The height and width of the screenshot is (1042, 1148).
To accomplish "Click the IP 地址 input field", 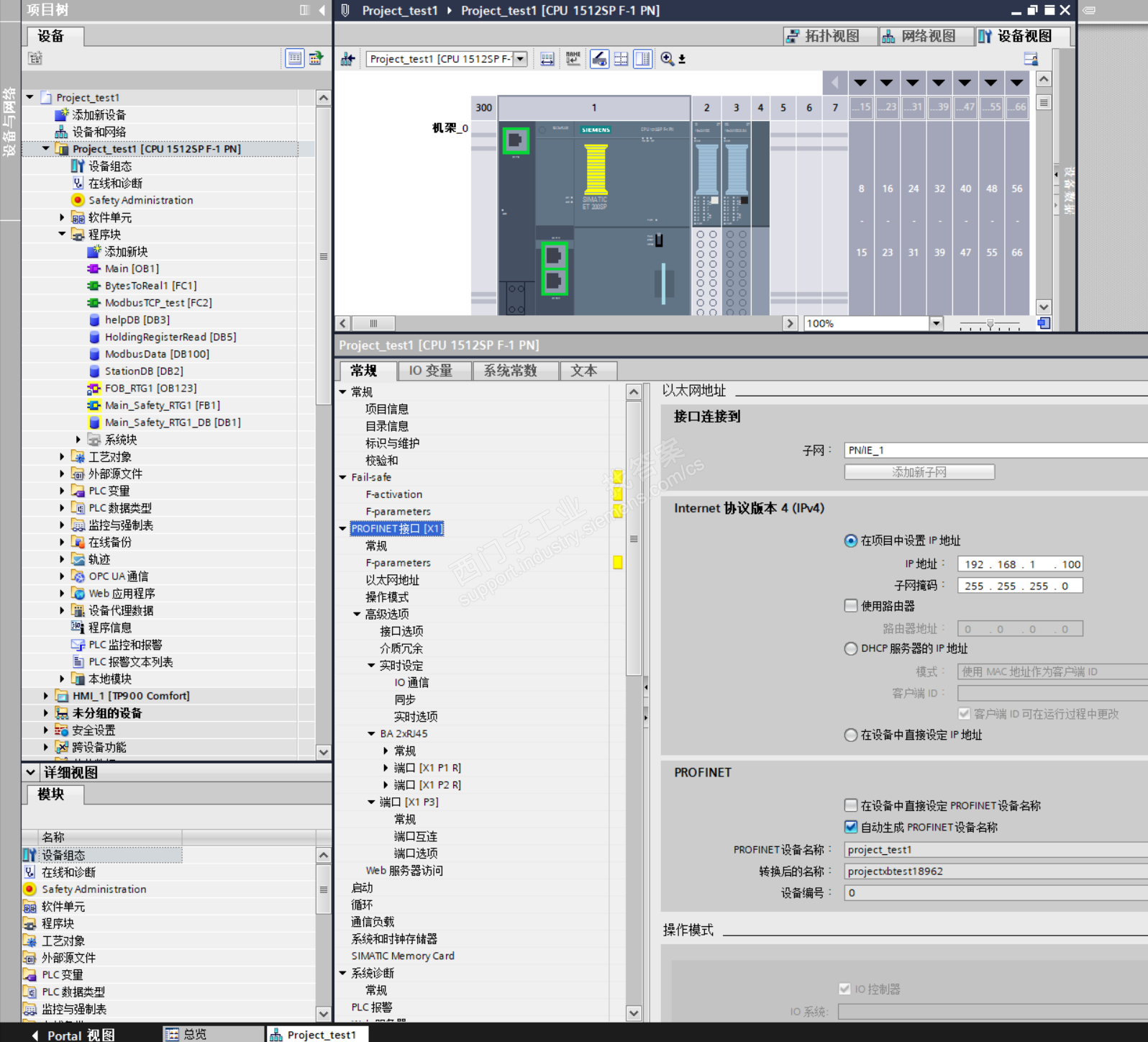I will [1020, 564].
